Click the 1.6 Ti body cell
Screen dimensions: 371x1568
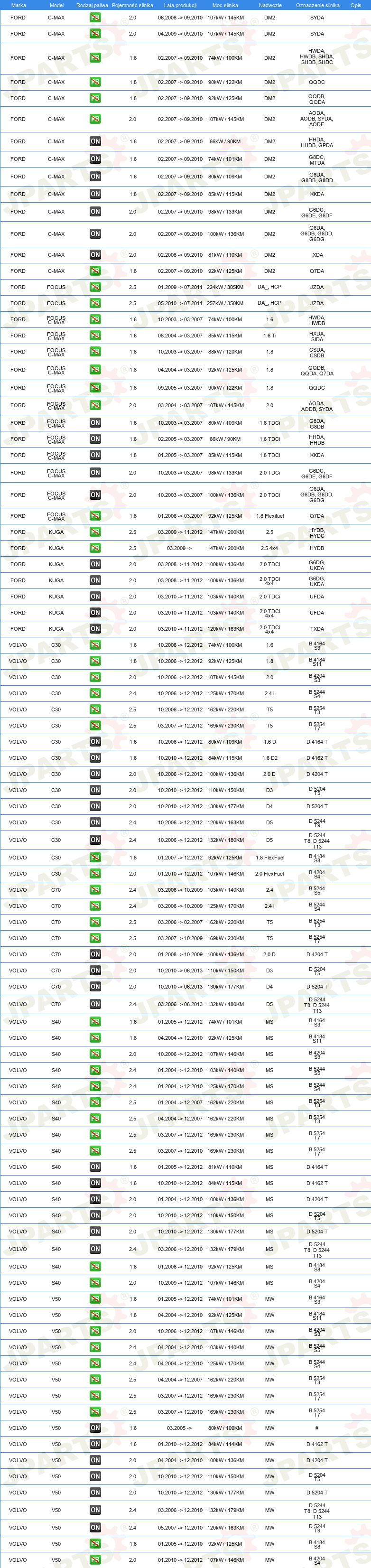pos(269,336)
